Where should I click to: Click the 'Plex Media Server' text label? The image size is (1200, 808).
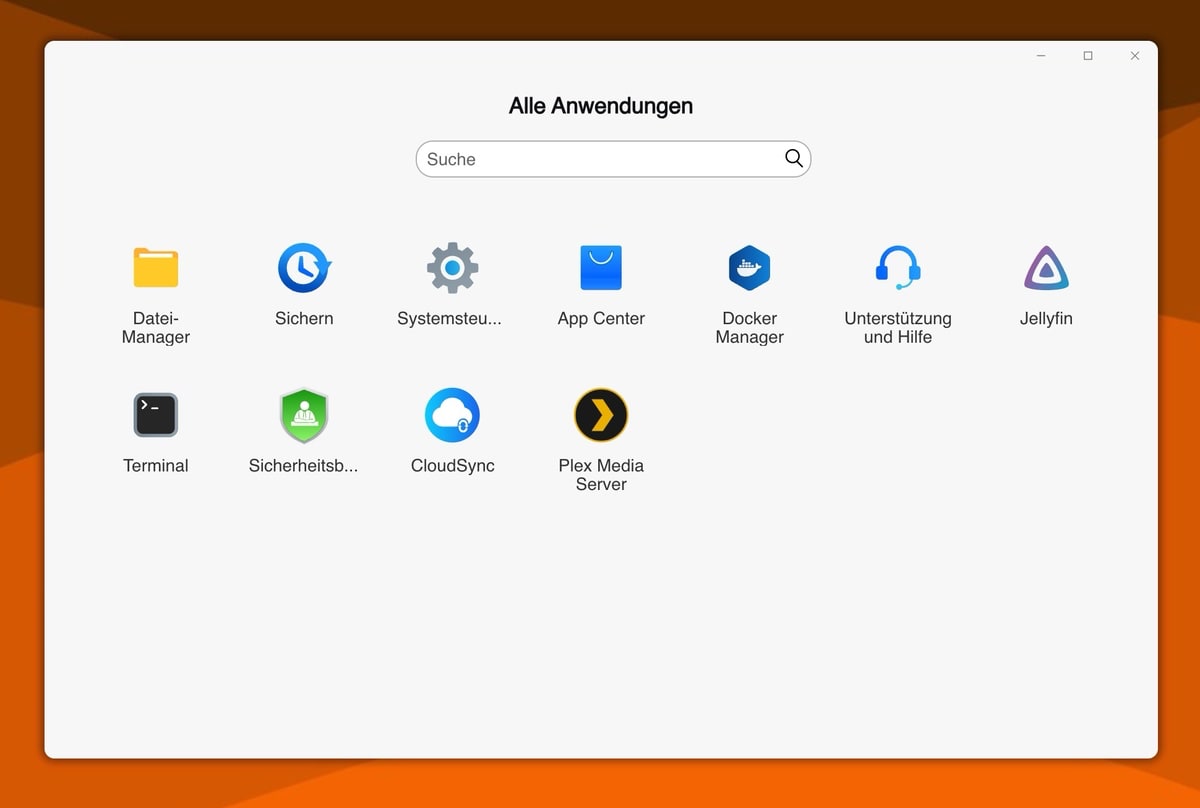tap(601, 475)
